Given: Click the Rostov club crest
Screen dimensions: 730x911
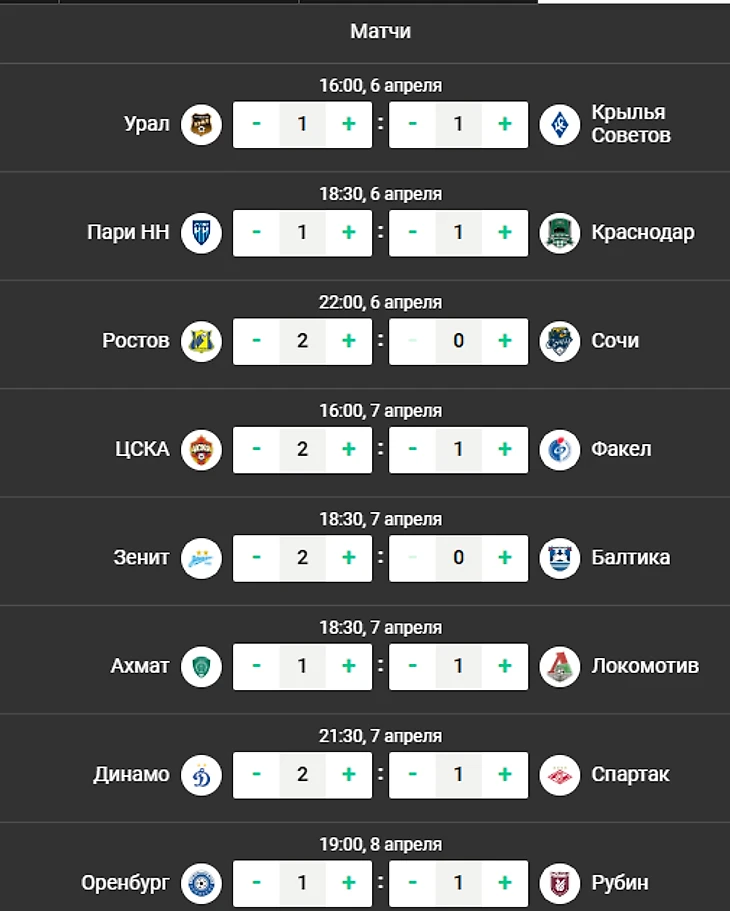Looking at the screenshot, I should click(201, 341).
